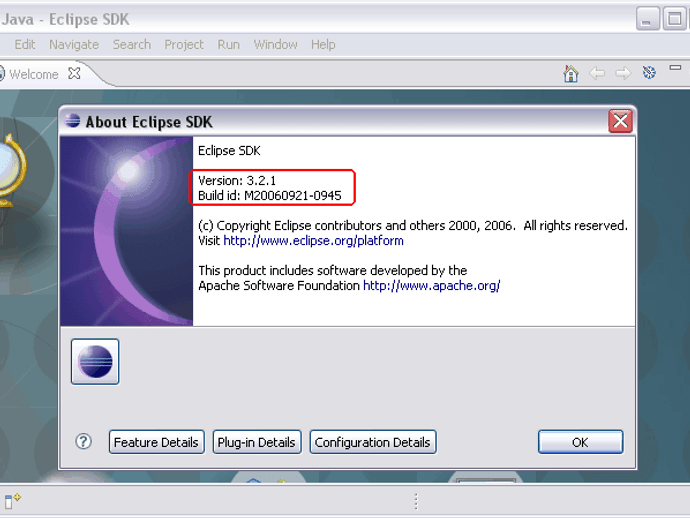Click the Eclipse SDK product name text
This screenshot has width=690, height=518.
229,151
